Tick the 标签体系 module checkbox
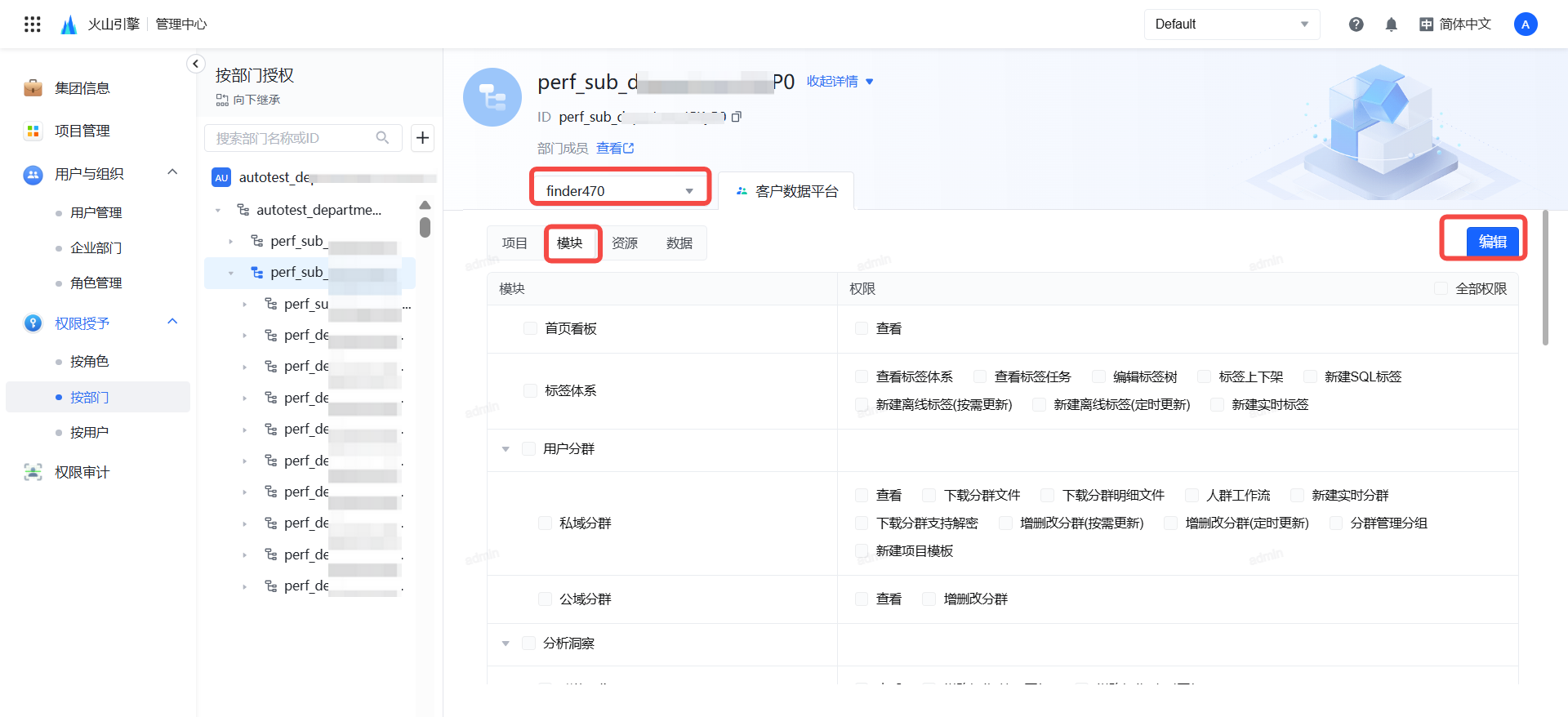Screen dimensions: 1568x717 [x=530, y=390]
